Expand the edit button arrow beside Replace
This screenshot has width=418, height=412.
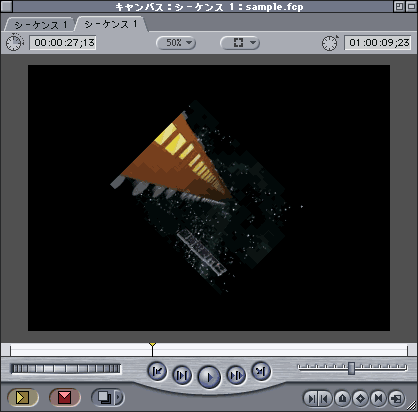tap(119, 397)
